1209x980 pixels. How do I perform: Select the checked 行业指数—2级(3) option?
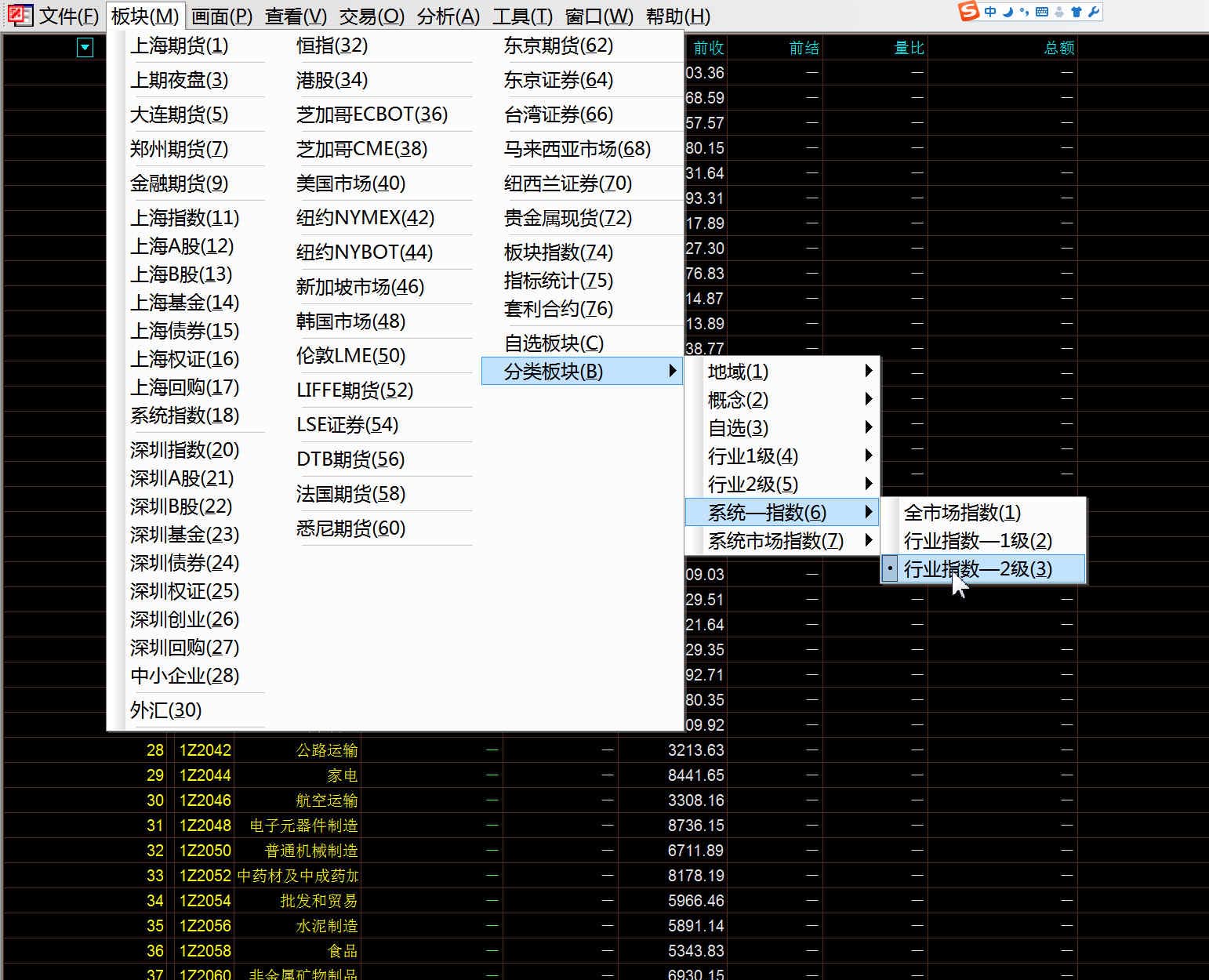[x=978, y=569]
